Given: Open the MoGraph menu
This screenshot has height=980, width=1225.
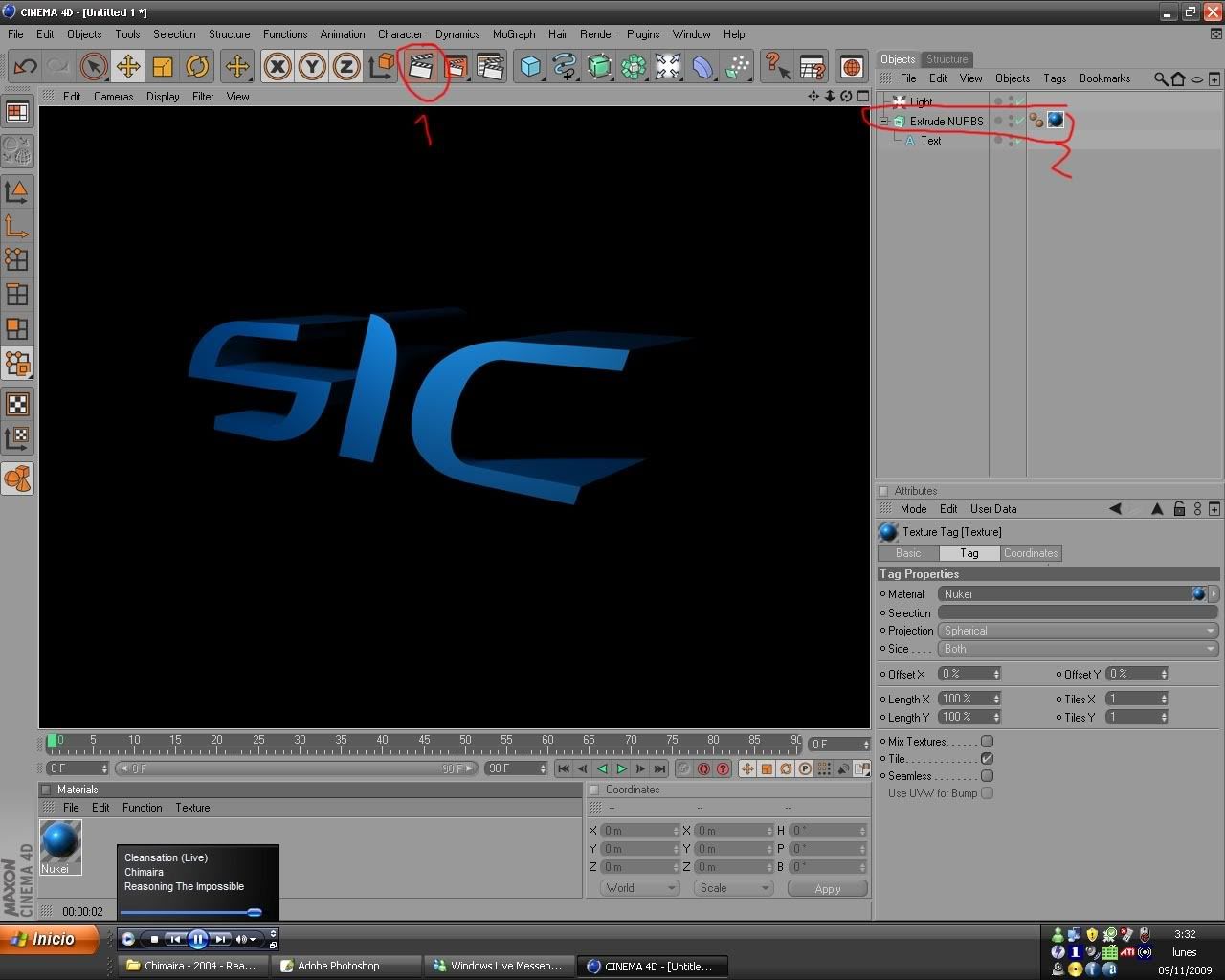Looking at the screenshot, I should [x=514, y=33].
